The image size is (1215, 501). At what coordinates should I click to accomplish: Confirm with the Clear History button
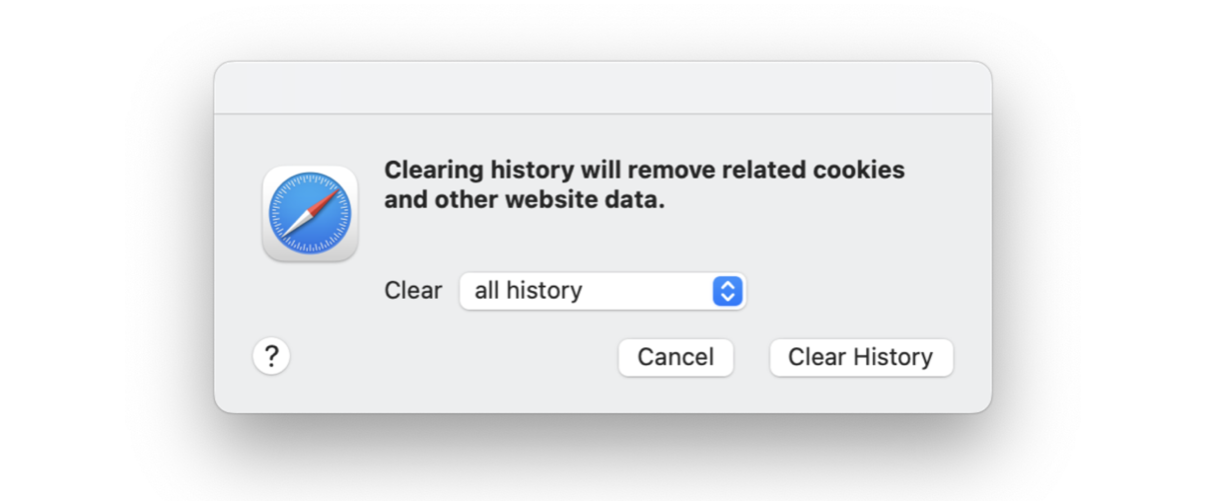[x=860, y=357]
